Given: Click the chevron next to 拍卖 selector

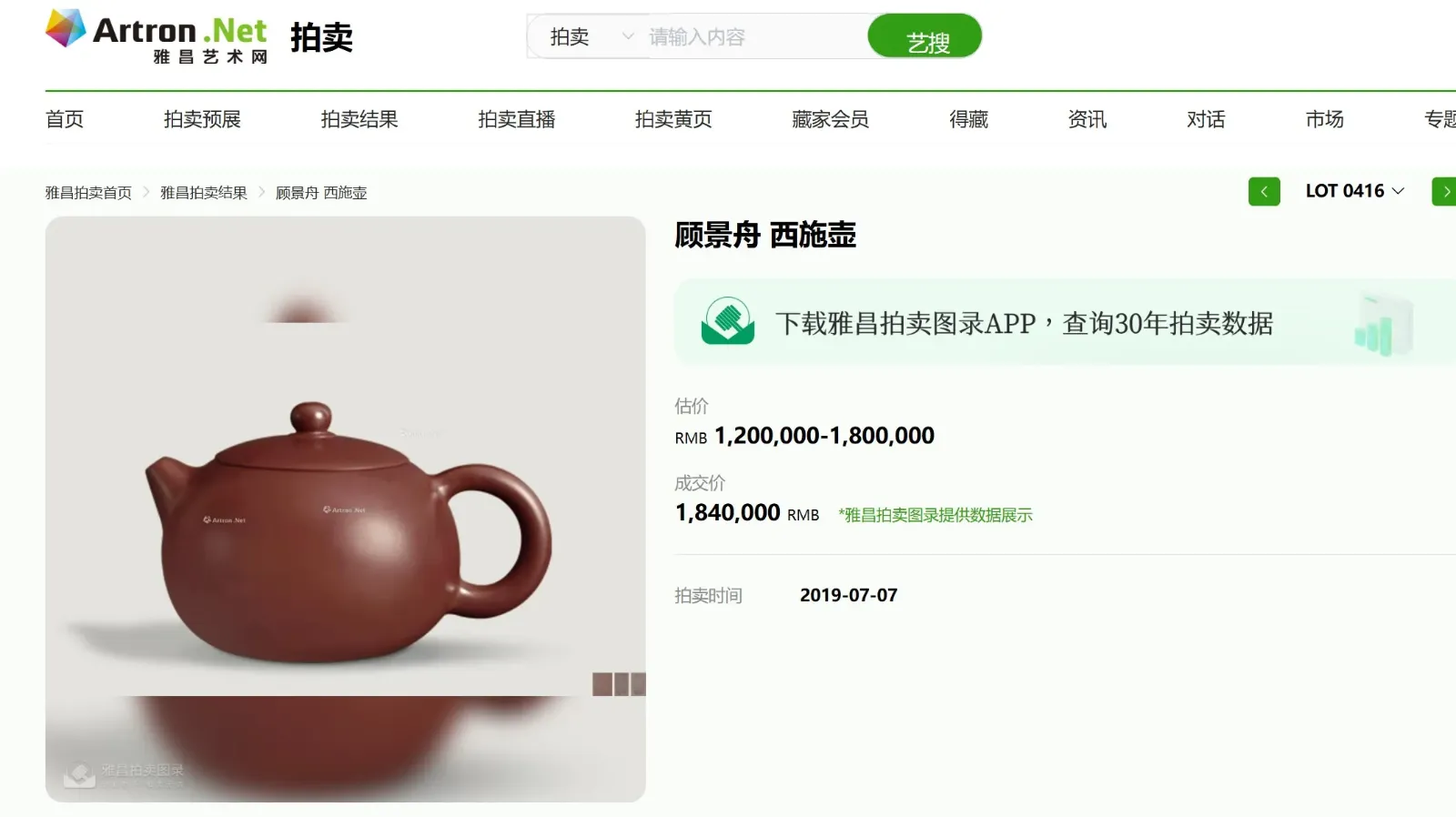Looking at the screenshot, I should pos(627,37).
